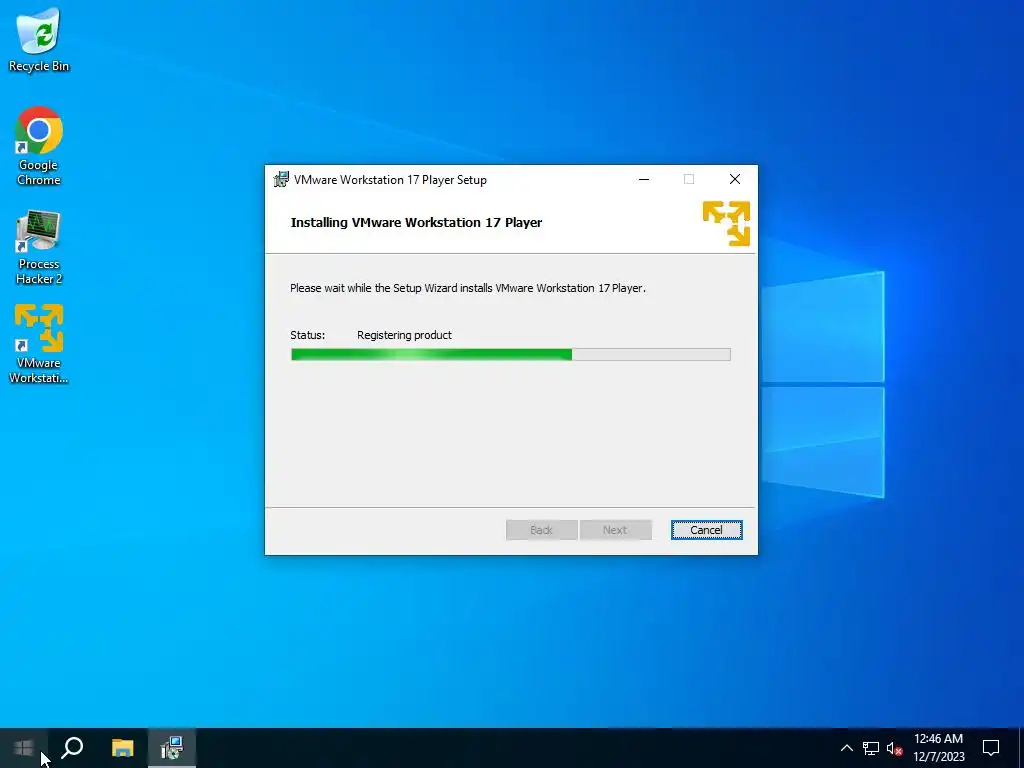Minimize the VMware Setup window
Viewport: 1024px width, 768px height.
[644, 180]
